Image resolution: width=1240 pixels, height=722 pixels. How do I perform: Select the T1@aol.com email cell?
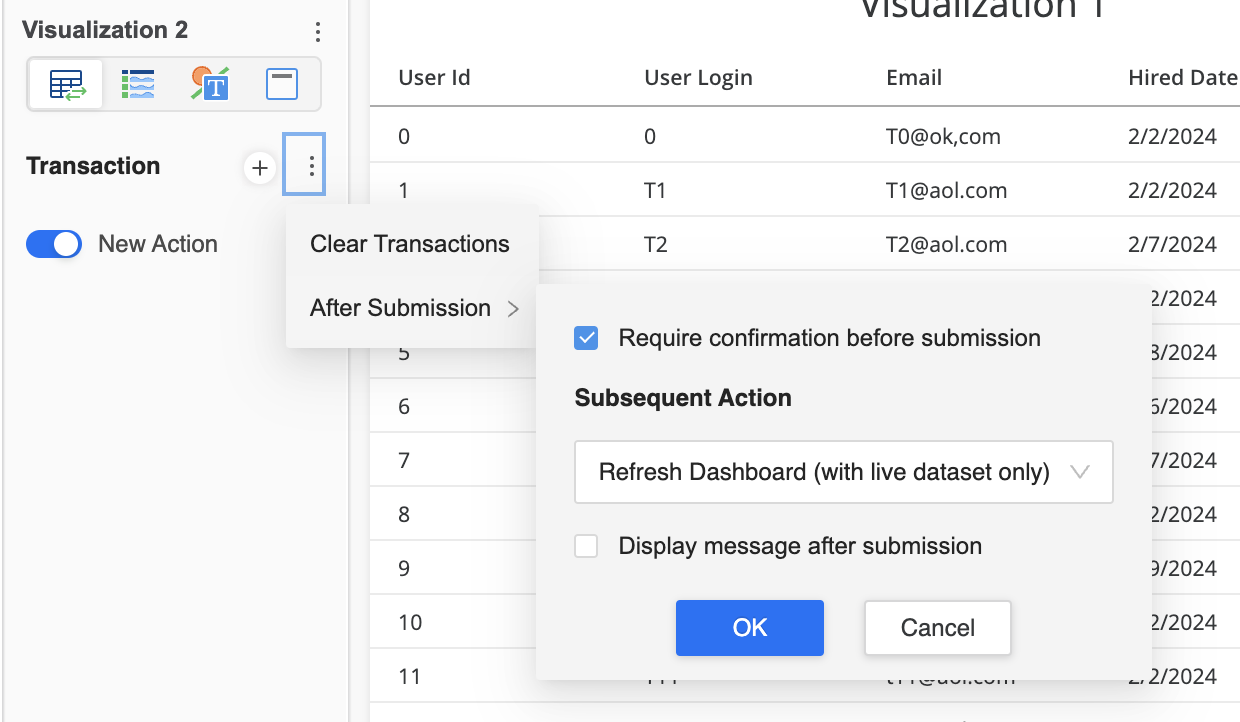point(946,190)
